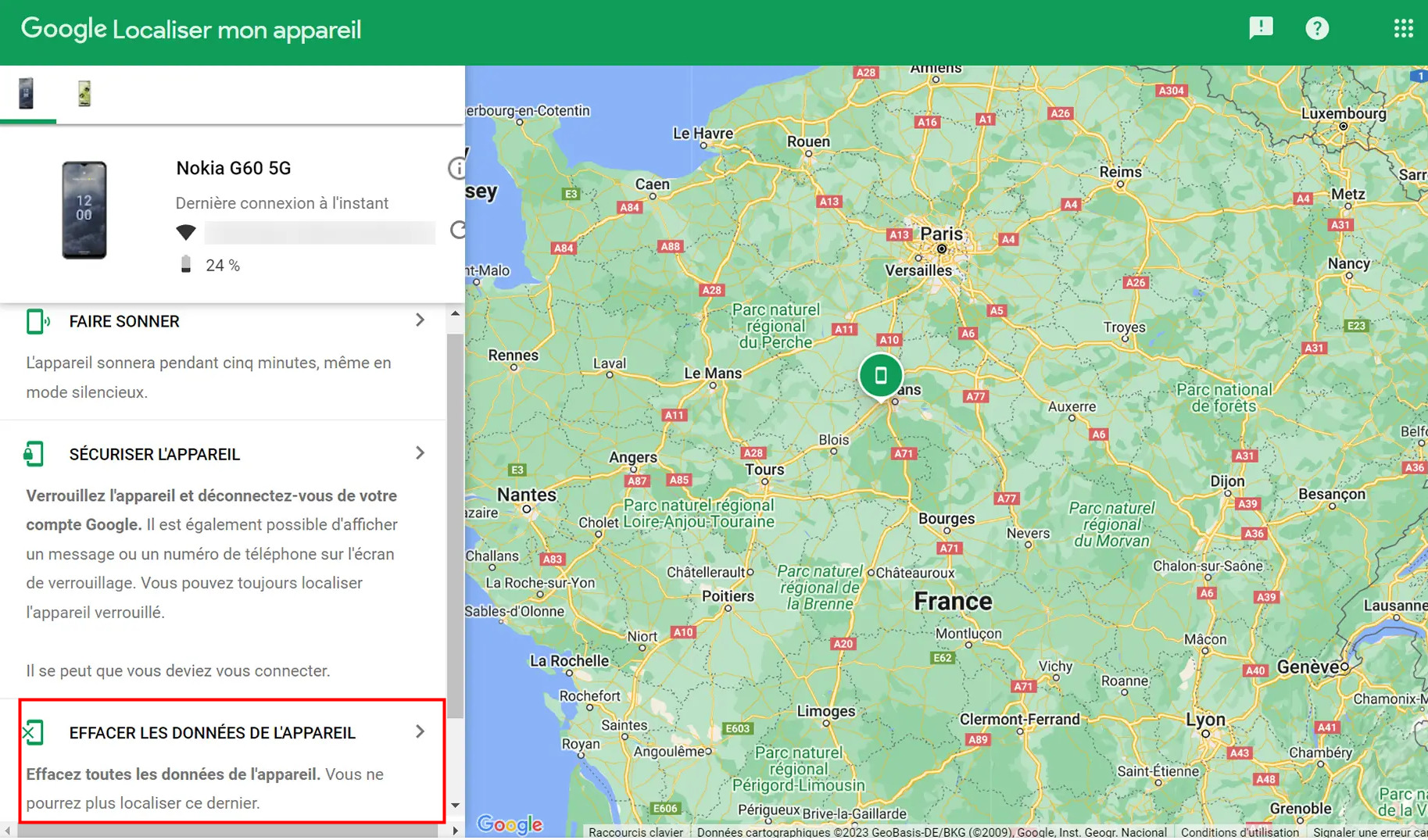Open device info icon next to Nokia G60 5G
The width and height of the screenshot is (1428, 840).
[457, 168]
